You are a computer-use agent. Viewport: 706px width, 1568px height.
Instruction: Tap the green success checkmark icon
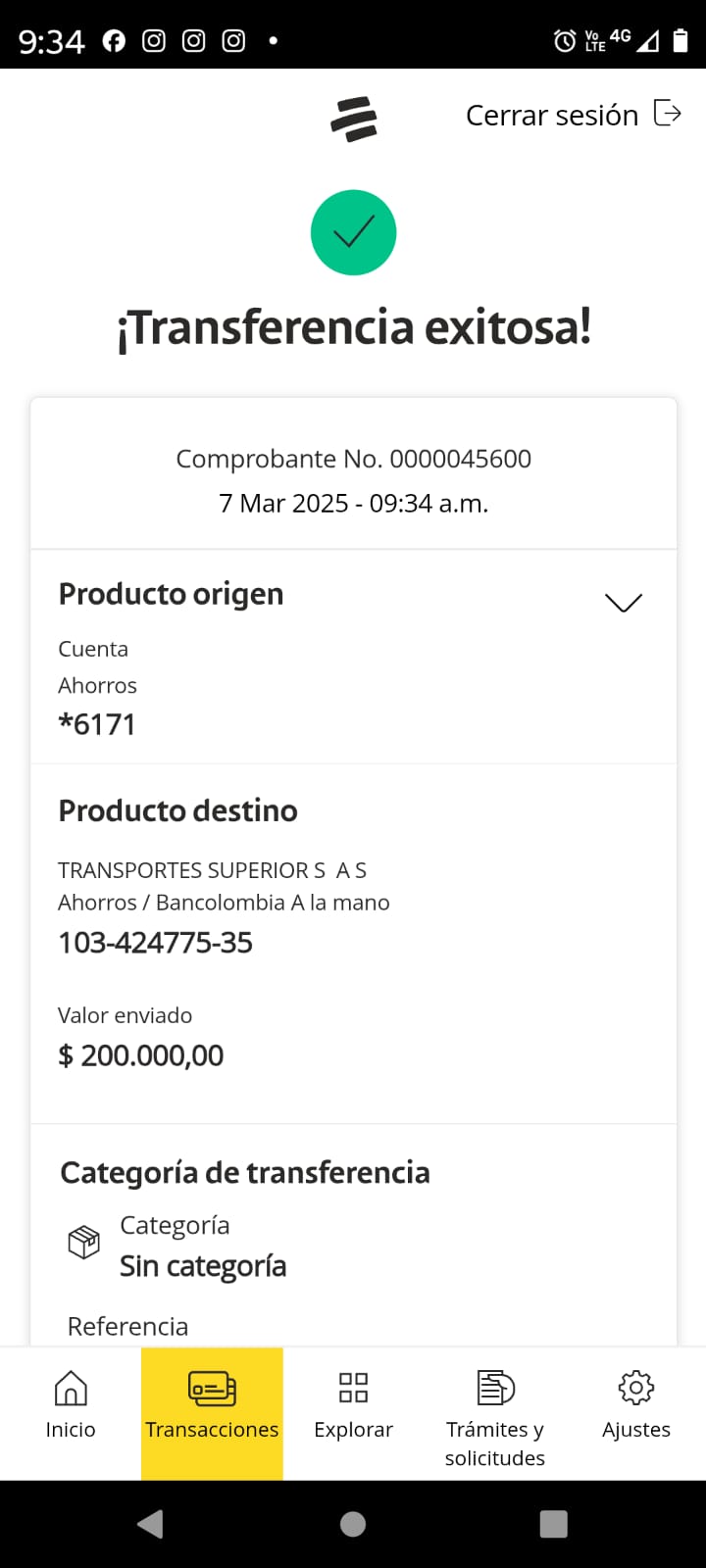pyautogui.click(x=353, y=233)
